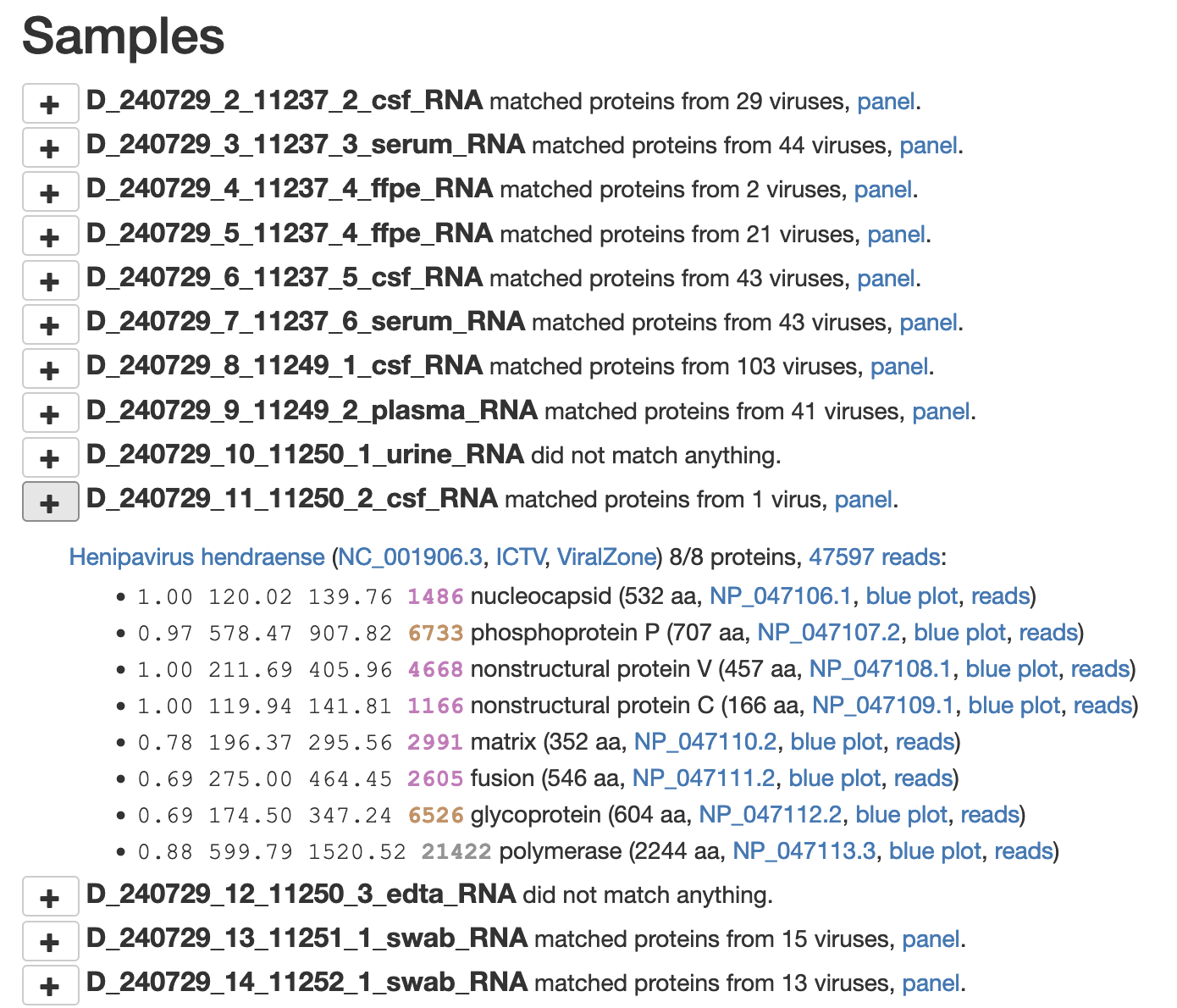
Task: View blue plot for fusion protein
Action: click(835, 778)
